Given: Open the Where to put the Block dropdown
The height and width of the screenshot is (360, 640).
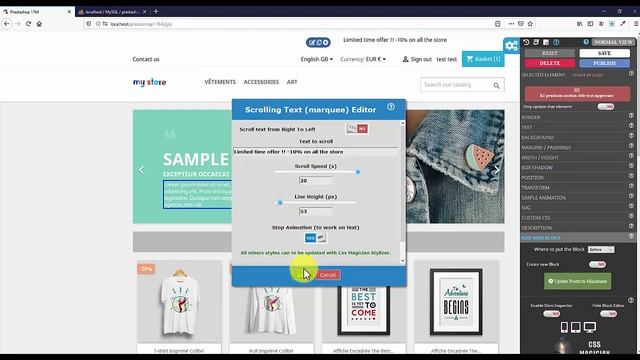Looking at the screenshot, I should click(x=601, y=249).
